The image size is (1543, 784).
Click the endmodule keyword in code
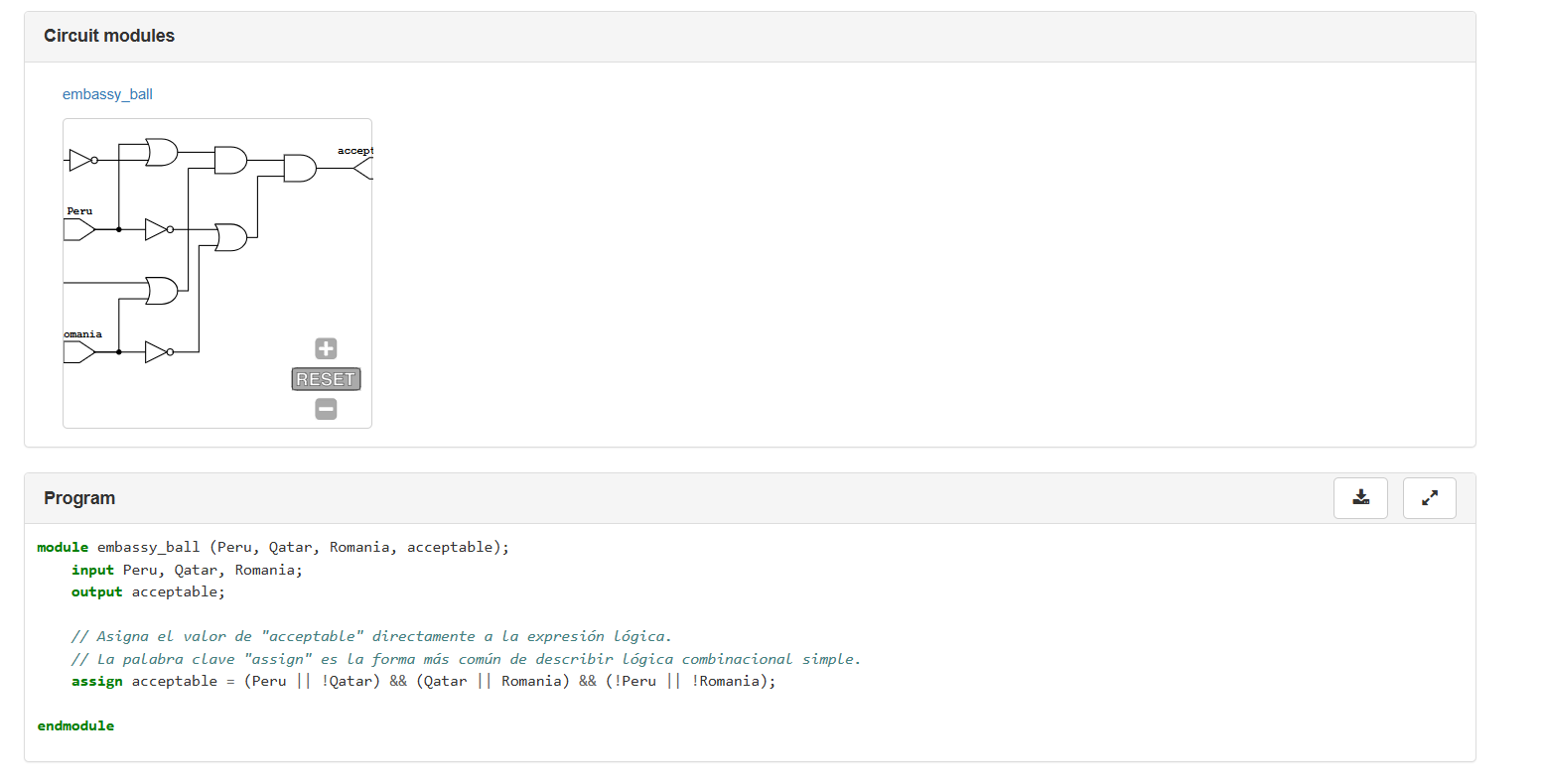click(x=75, y=726)
